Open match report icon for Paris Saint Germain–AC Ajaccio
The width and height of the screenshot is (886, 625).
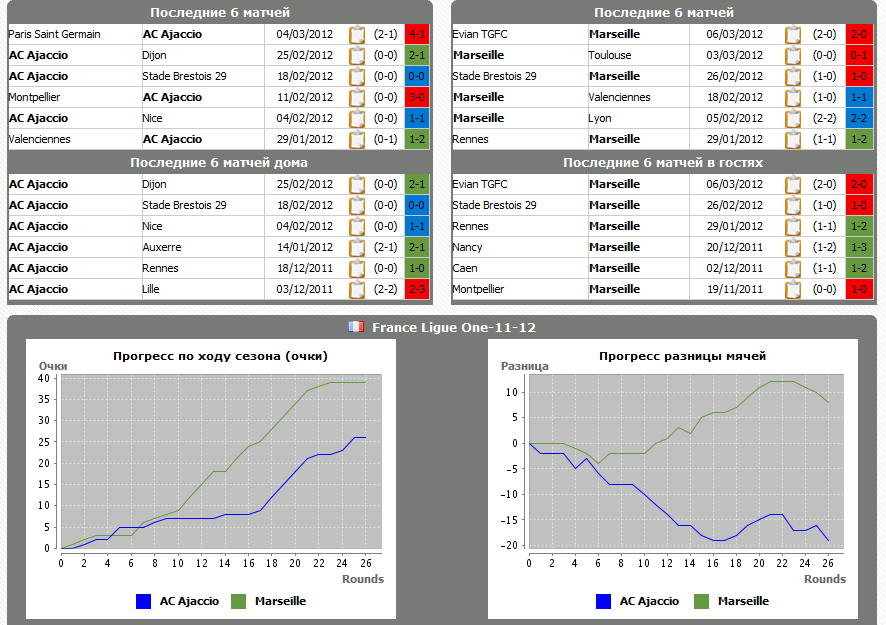click(357, 34)
